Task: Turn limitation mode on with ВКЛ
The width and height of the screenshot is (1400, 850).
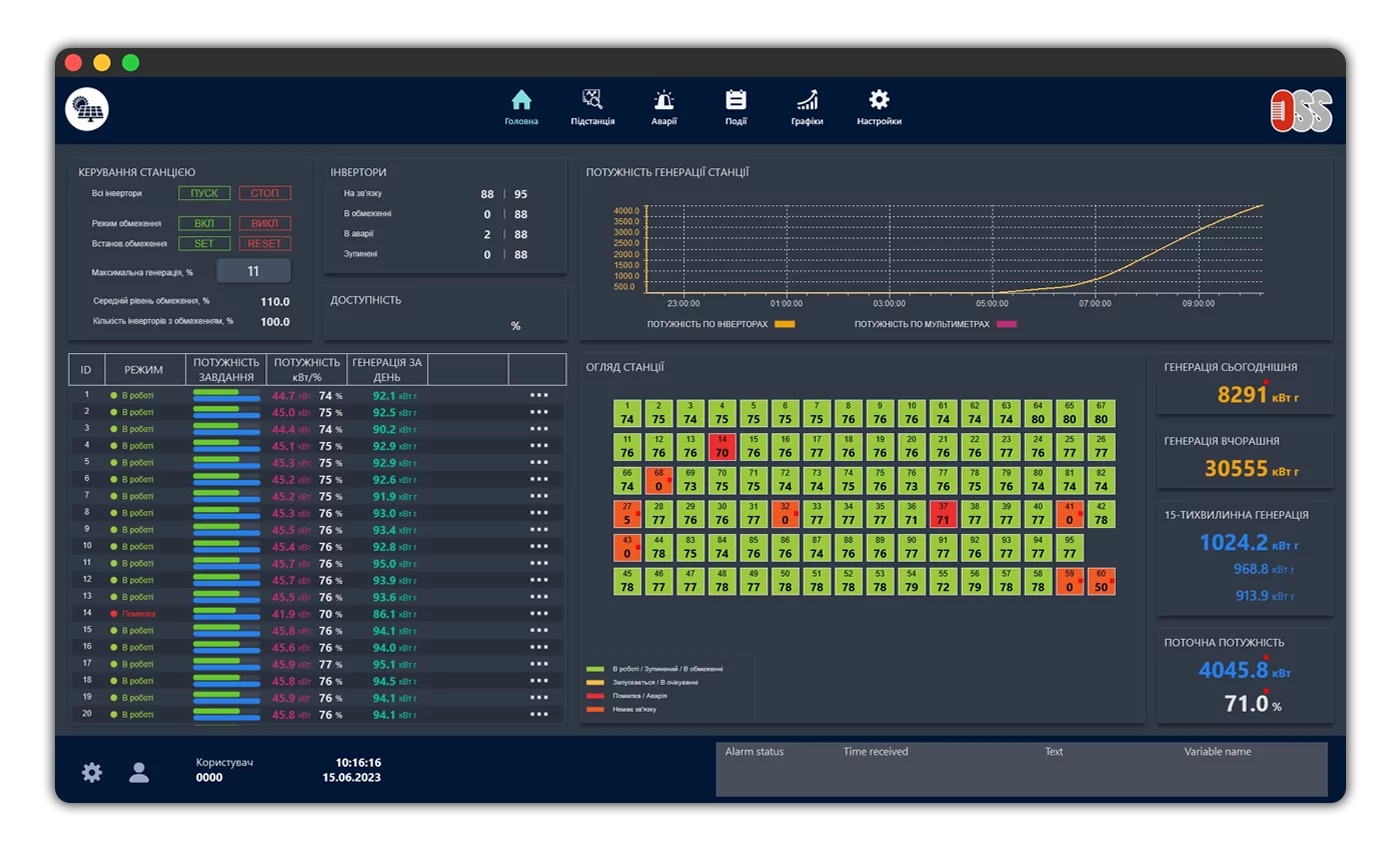Action: (205, 223)
